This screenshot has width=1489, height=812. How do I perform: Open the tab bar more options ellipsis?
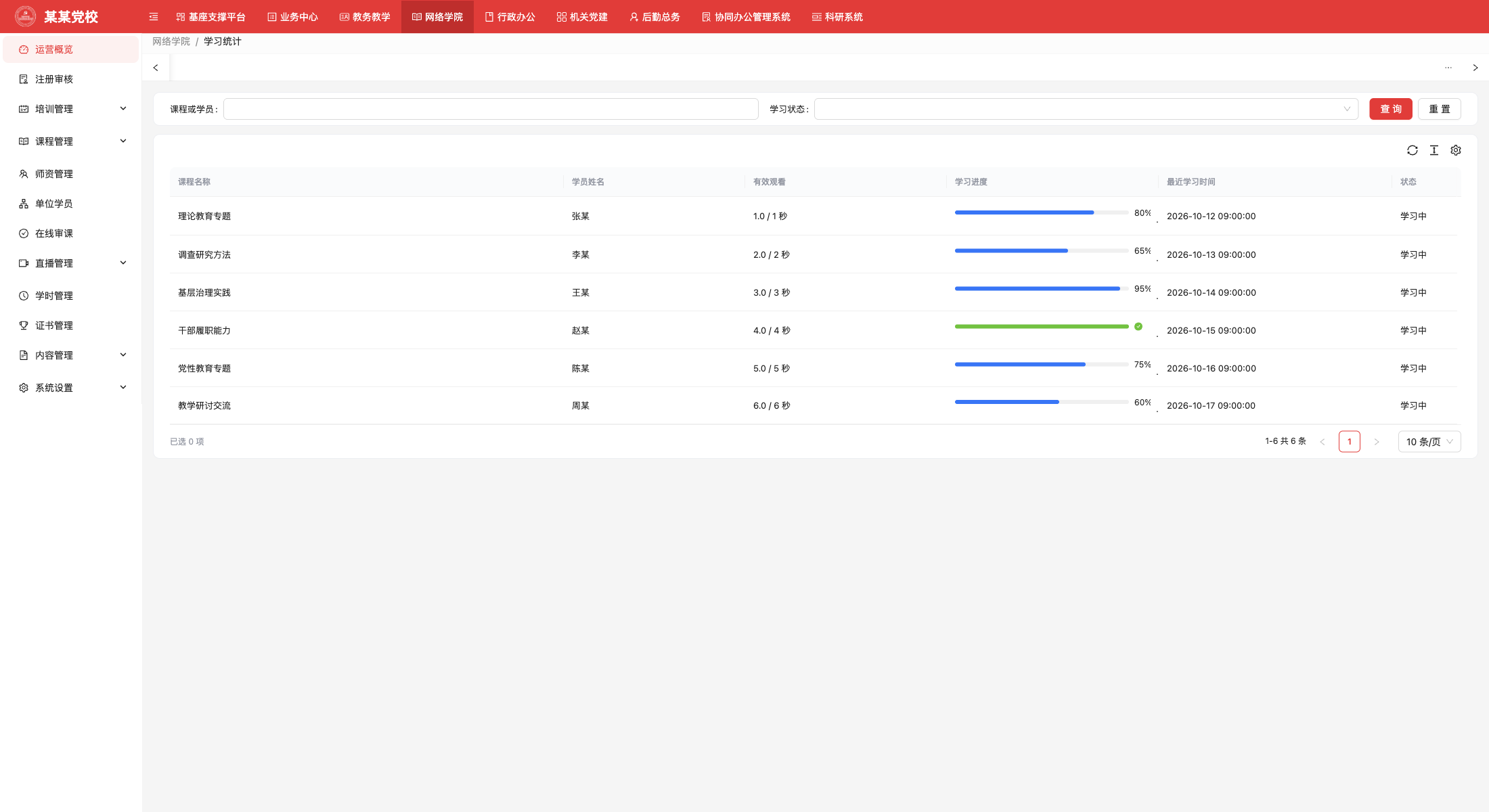(x=1448, y=68)
